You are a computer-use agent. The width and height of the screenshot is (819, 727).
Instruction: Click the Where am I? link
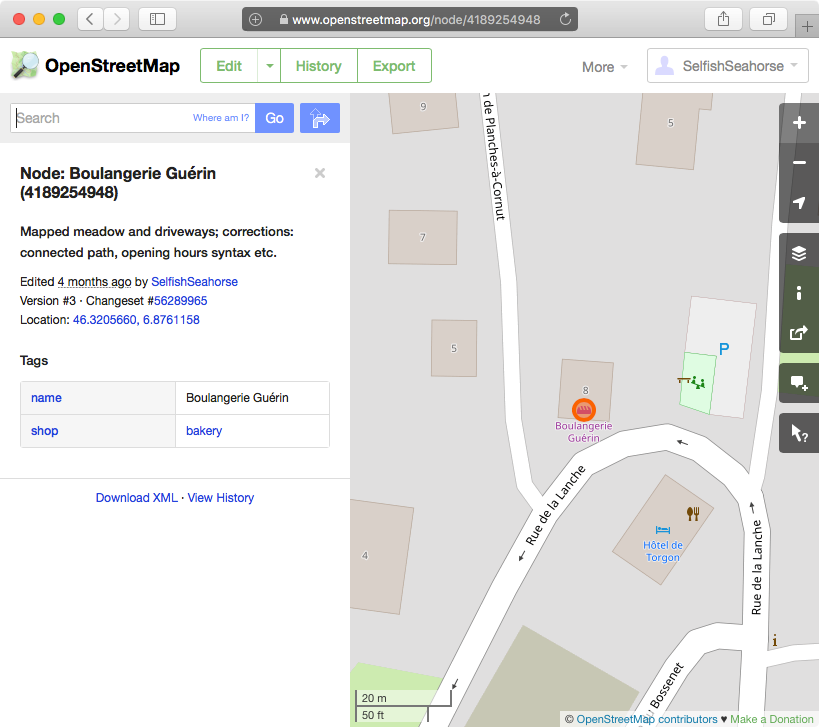221,118
